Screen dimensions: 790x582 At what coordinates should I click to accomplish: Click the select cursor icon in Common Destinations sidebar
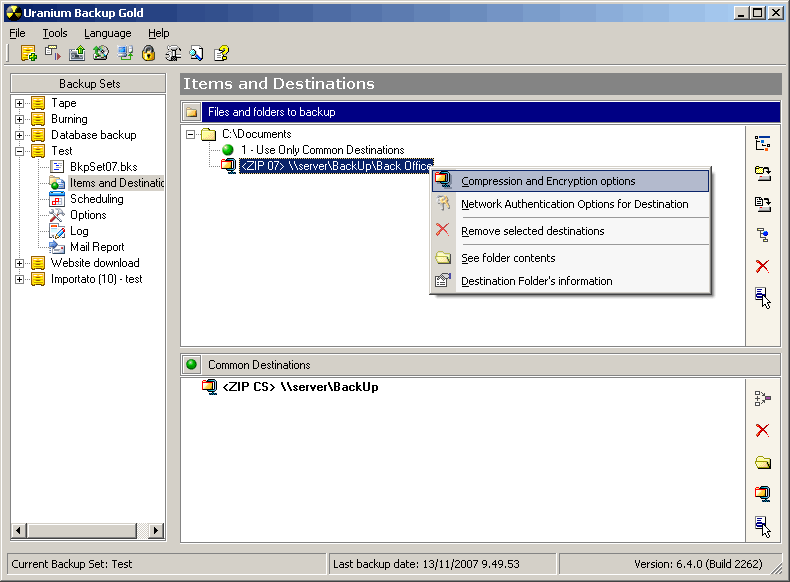click(762, 527)
